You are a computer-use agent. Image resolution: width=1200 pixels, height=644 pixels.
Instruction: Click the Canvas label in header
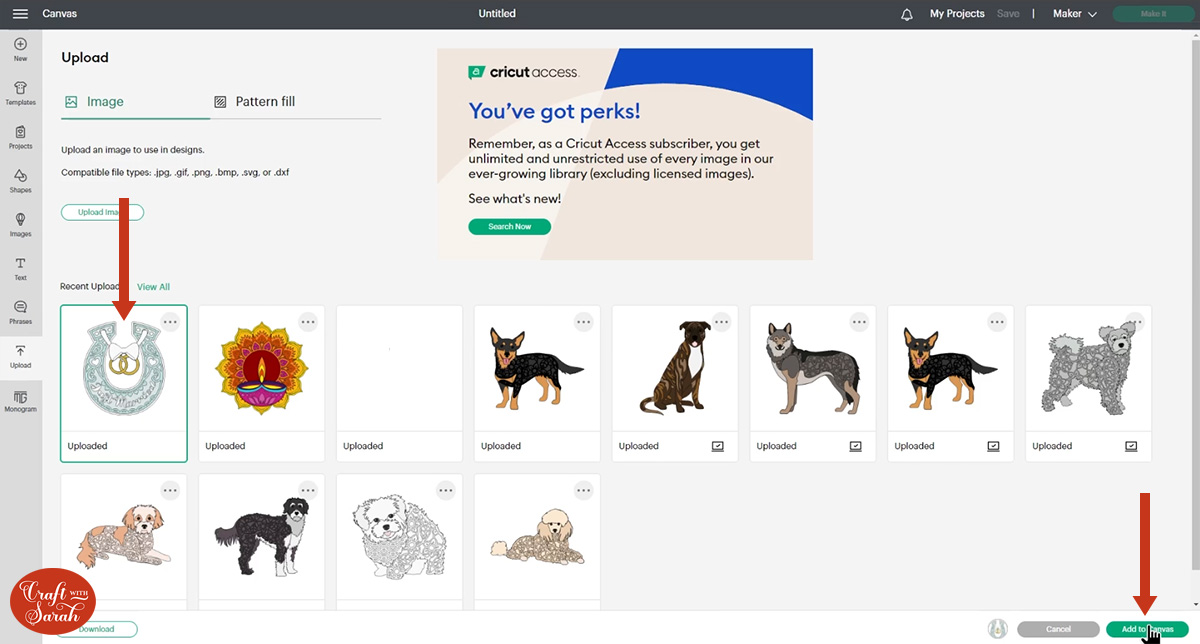click(59, 14)
